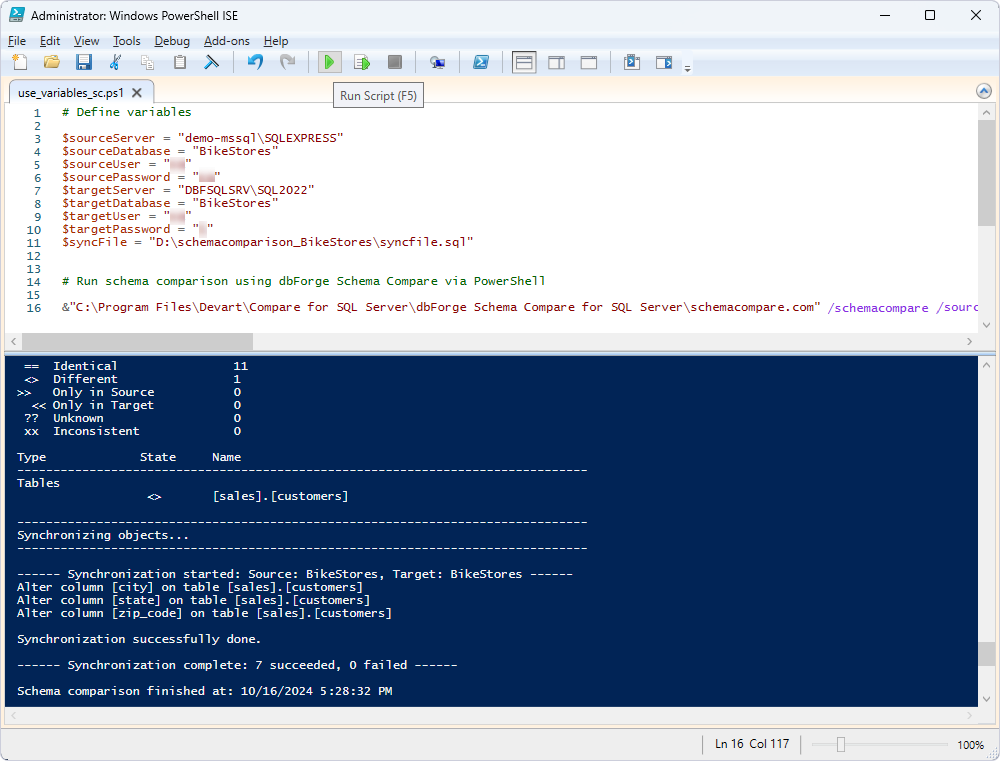The image size is (1000, 761).
Task: Click the 'Ln 16 Col 117' status indicator
Action: (x=752, y=744)
